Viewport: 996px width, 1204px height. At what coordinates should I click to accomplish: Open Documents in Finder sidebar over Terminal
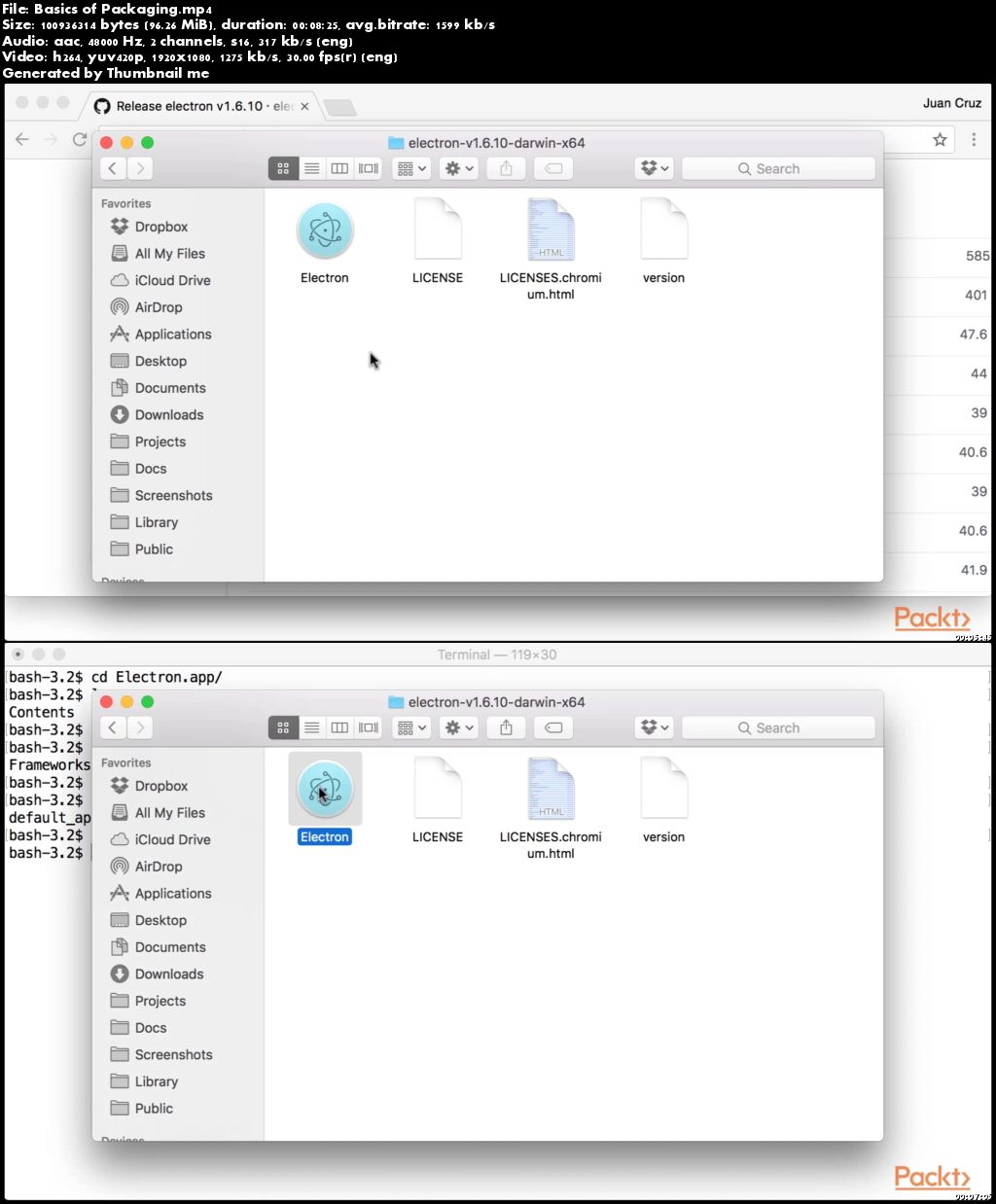click(x=158, y=947)
